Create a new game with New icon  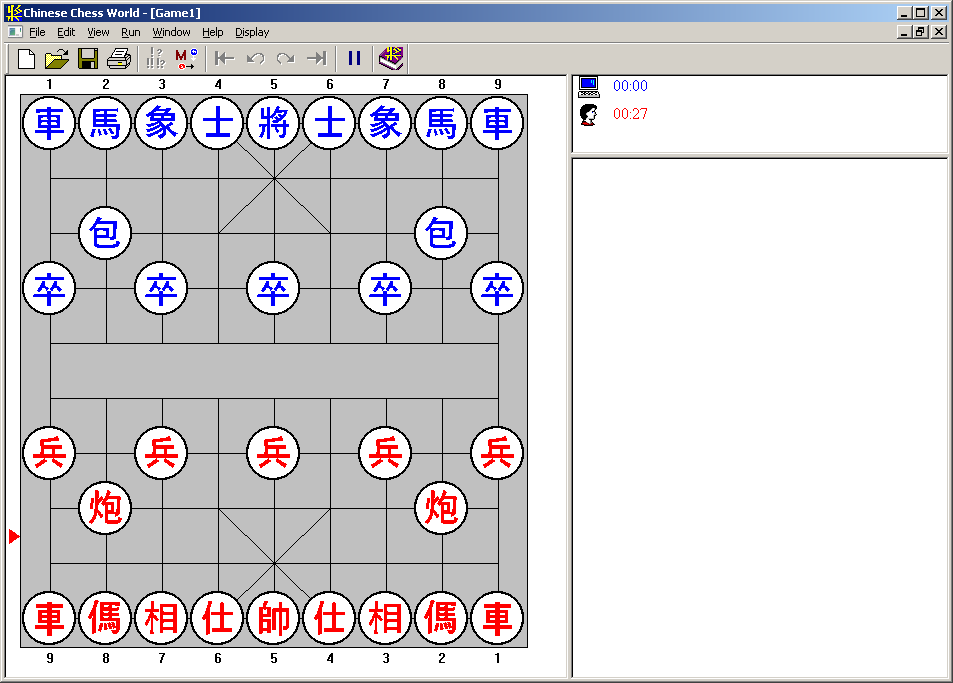[x=26, y=59]
